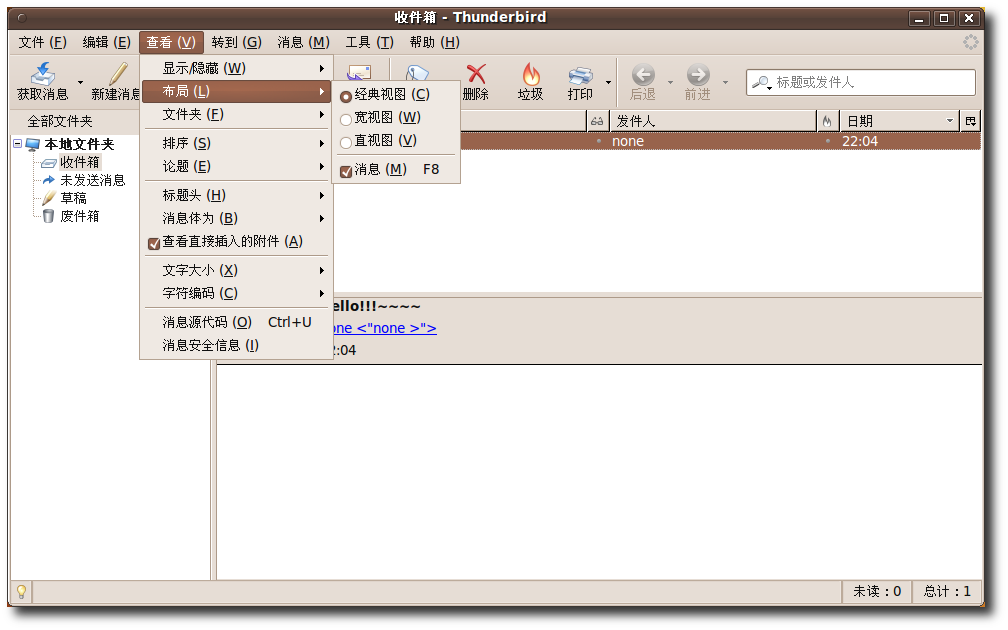Click the Date (日期) column header
The image size is (1008, 630).
(899, 121)
